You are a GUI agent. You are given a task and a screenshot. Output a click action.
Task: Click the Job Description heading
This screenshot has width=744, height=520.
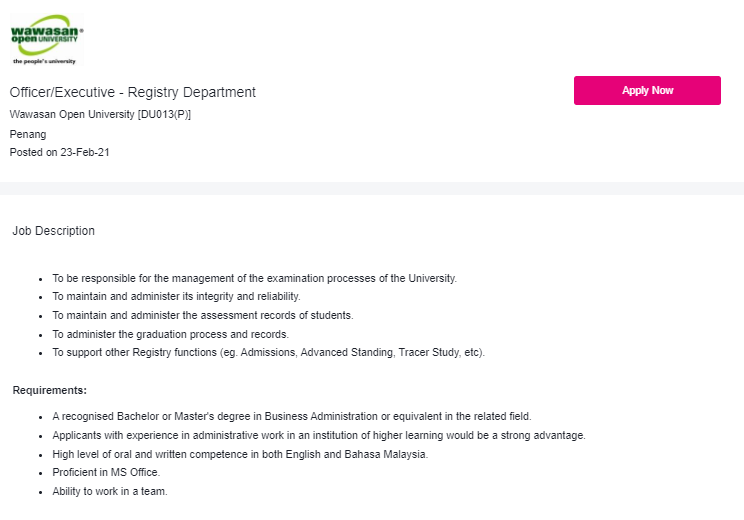coord(54,231)
